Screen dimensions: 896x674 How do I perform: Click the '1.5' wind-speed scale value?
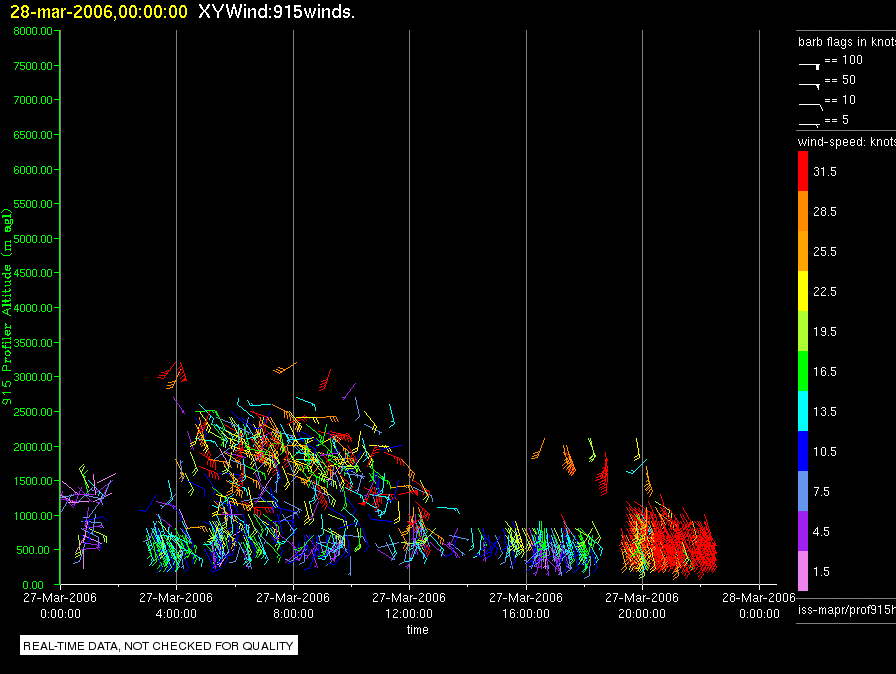click(x=821, y=572)
